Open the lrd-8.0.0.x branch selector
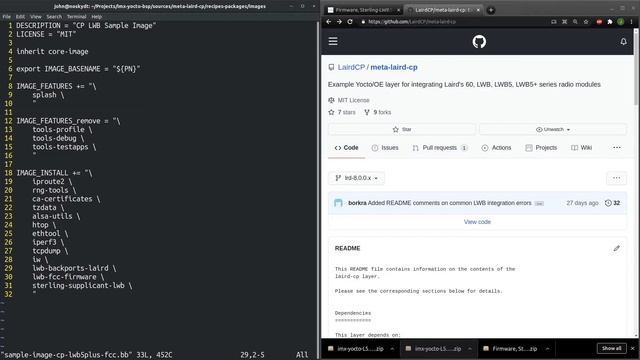The height and width of the screenshot is (360, 640). point(356,178)
